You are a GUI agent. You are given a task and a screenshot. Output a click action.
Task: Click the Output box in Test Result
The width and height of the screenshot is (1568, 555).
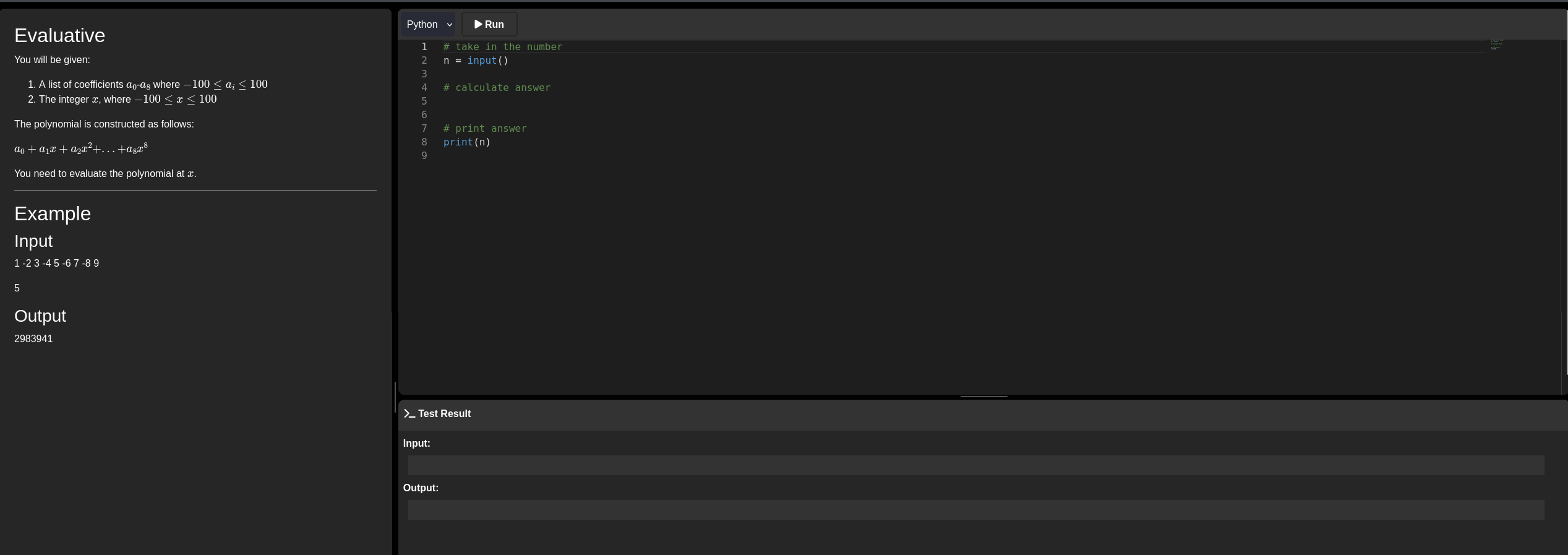975,510
